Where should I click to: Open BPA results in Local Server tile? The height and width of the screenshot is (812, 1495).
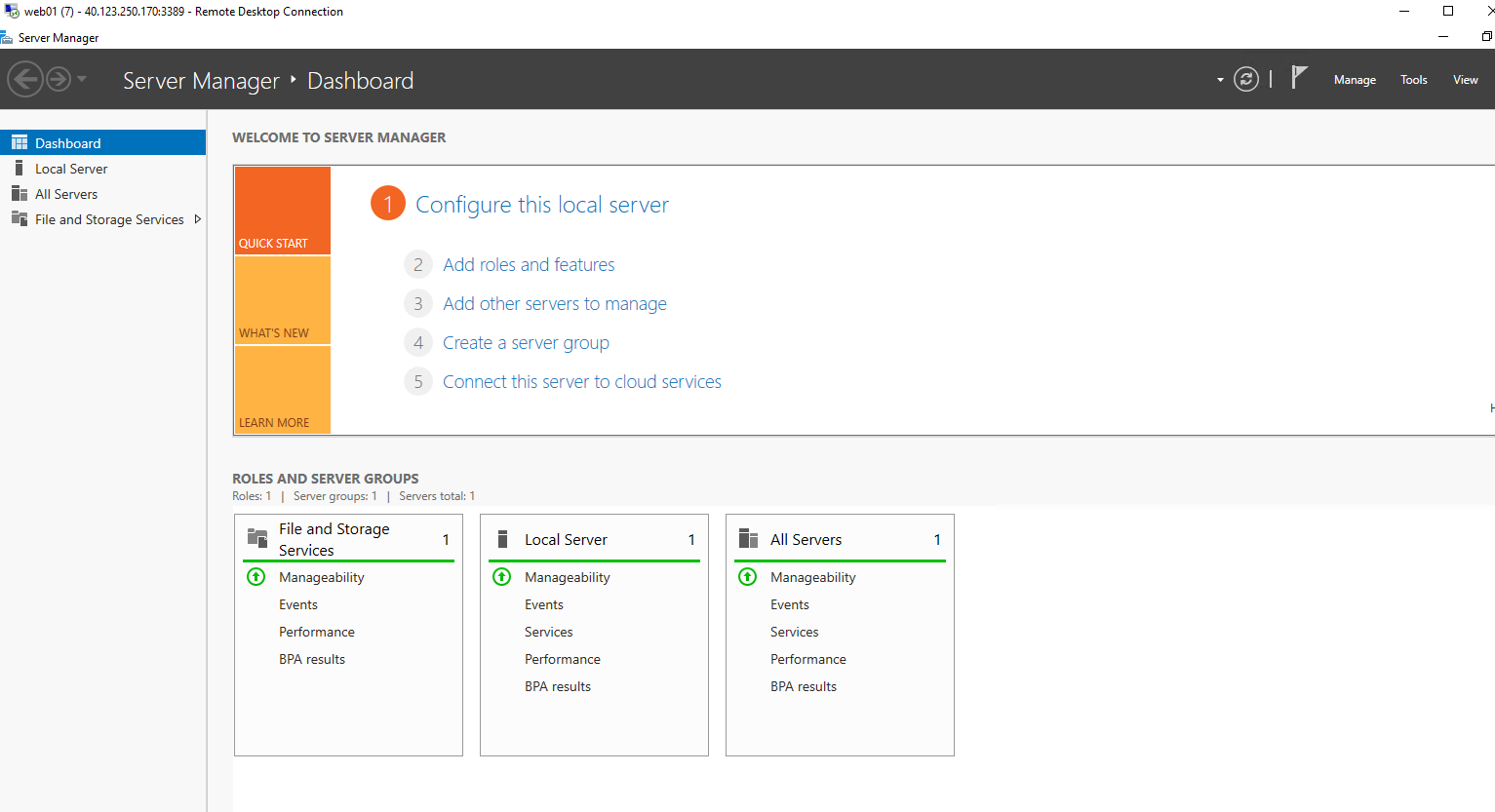(558, 686)
